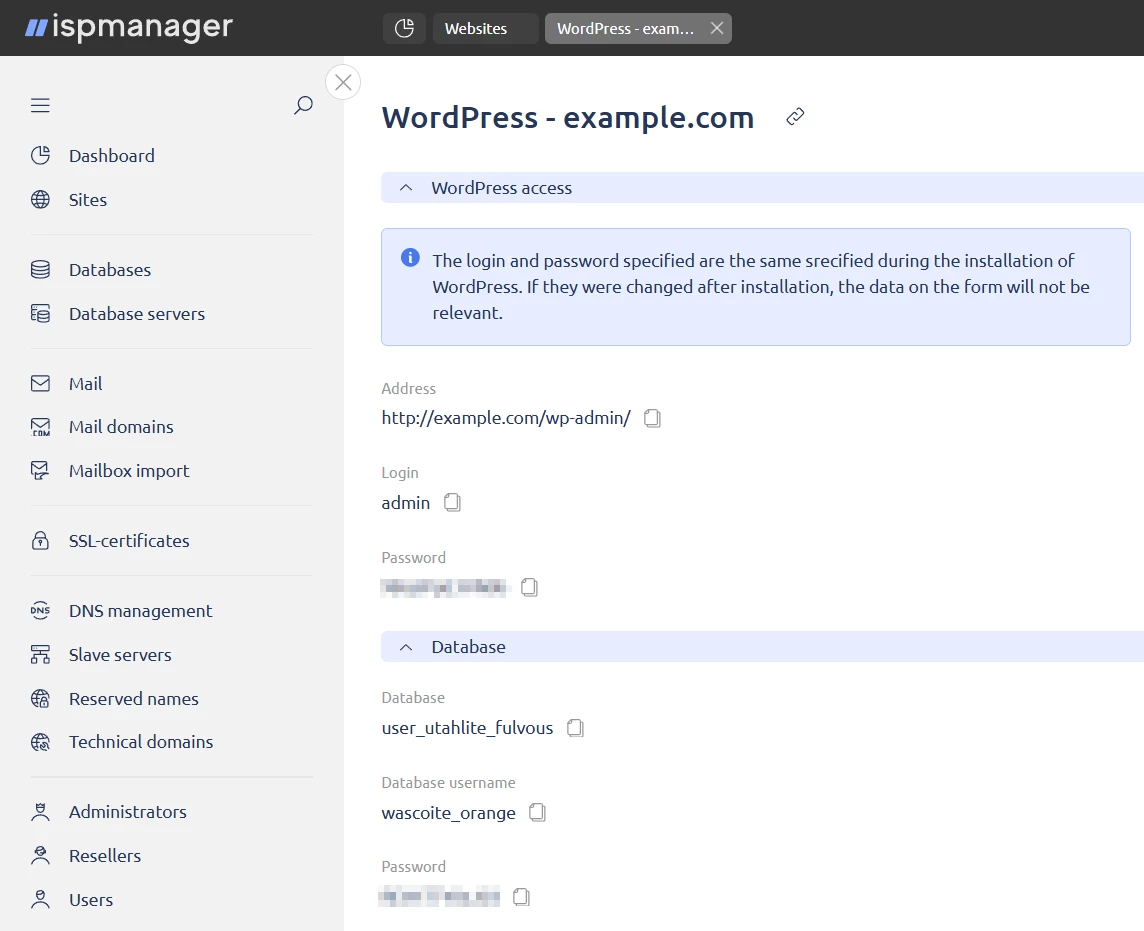This screenshot has width=1144, height=931.
Task: Click the http://example.com/wp-admin/ address text
Action: [x=506, y=418]
